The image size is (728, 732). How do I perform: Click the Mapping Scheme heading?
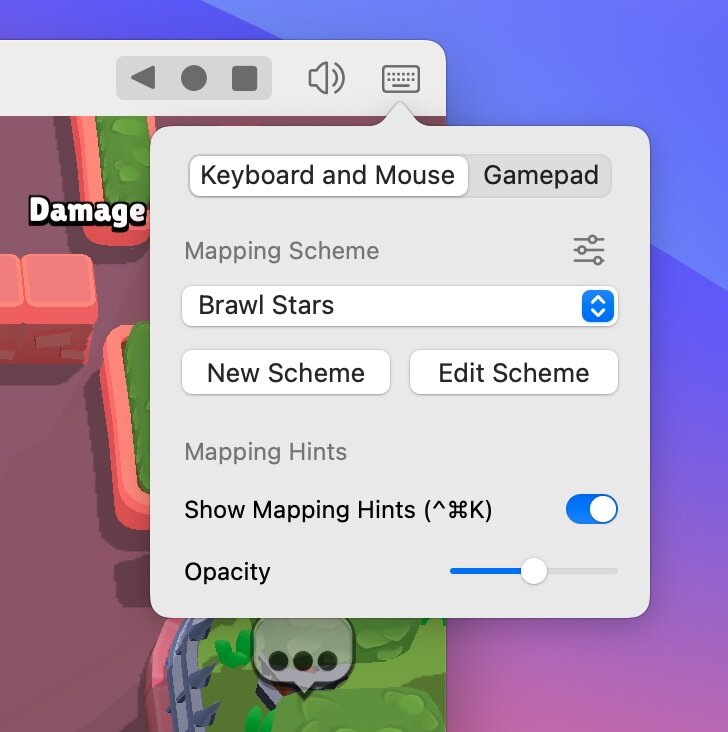pyautogui.click(x=282, y=251)
